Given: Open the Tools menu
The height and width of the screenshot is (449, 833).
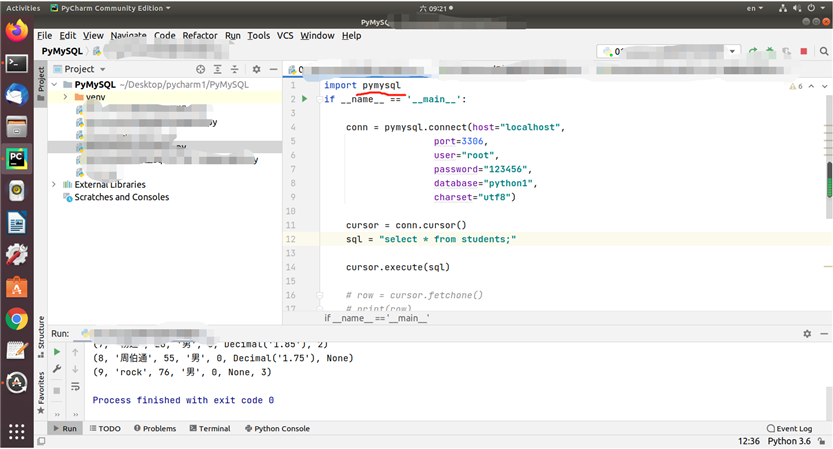Looking at the screenshot, I should coord(259,36).
